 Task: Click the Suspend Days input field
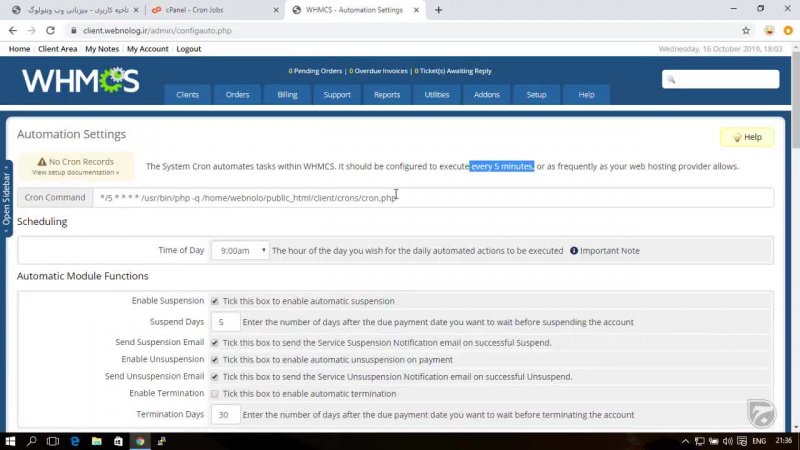click(x=225, y=322)
